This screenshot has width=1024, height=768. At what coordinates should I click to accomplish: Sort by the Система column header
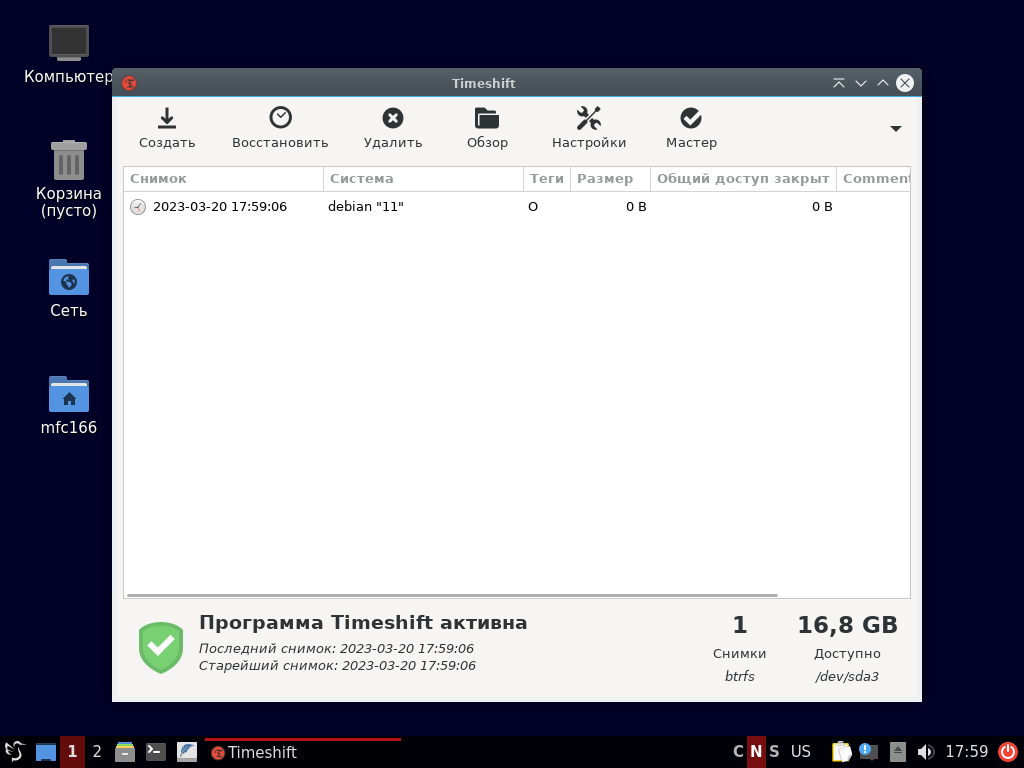click(423, 179)
